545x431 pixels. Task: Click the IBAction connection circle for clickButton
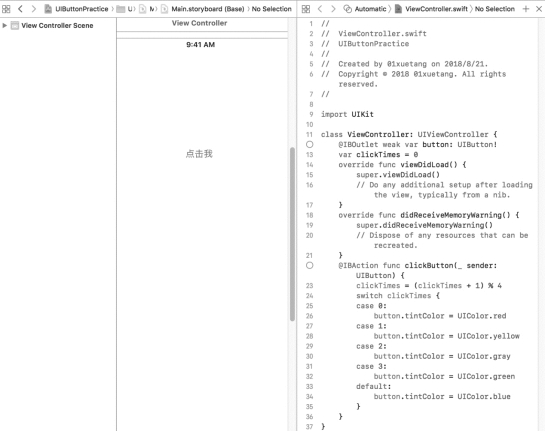[310, 266]
